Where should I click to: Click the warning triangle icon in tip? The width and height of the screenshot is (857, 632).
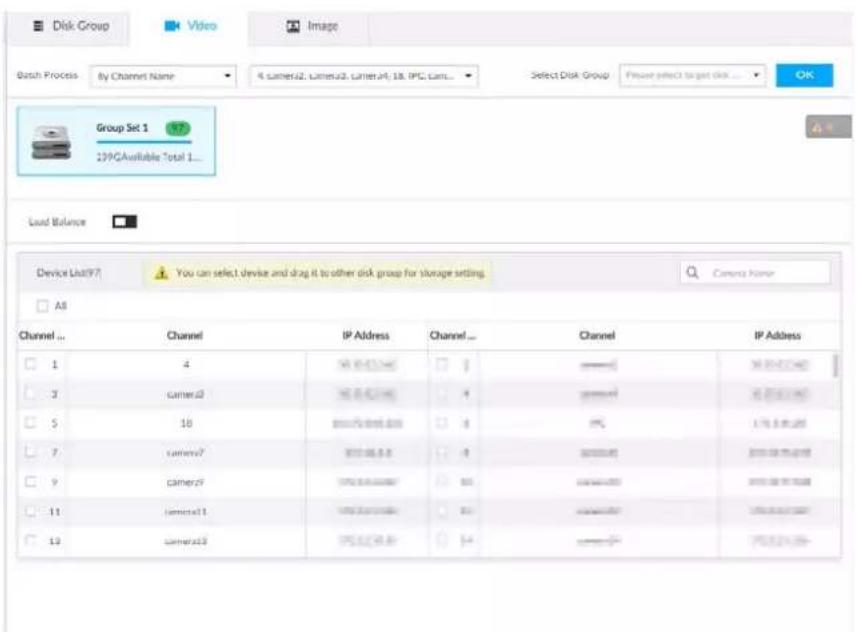(x=161, y=273)
